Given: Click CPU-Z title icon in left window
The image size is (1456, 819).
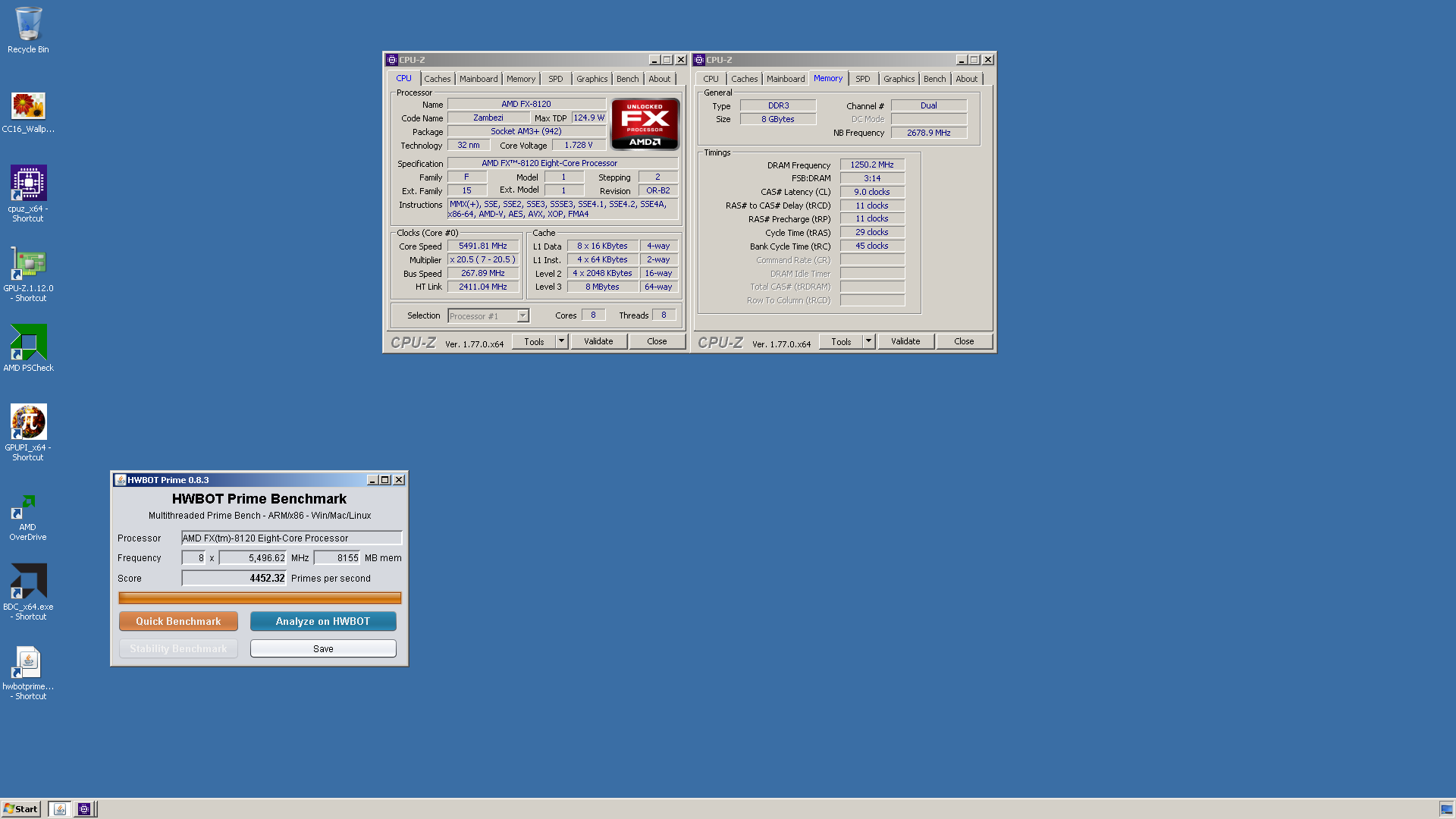Looking at the screenshot, I should click(391, 60).
